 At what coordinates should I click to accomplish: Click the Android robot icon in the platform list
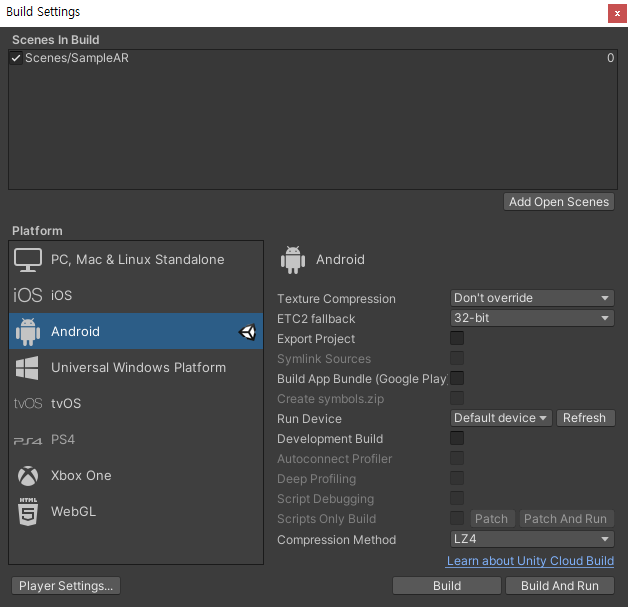[28, 332]
